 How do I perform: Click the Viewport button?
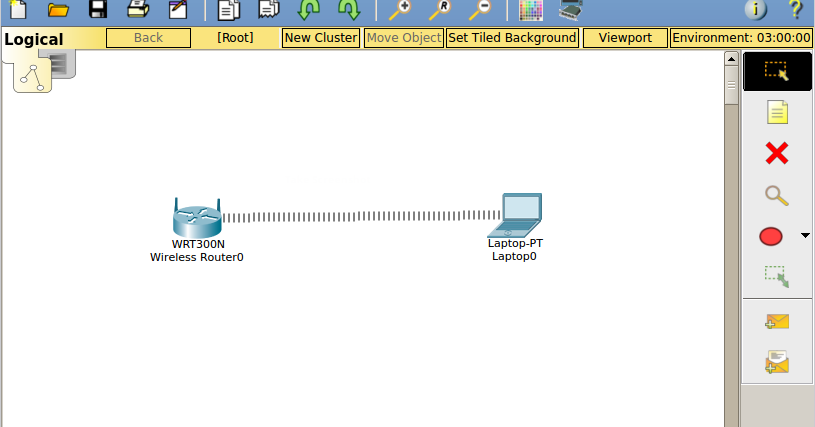pos(625,38)
